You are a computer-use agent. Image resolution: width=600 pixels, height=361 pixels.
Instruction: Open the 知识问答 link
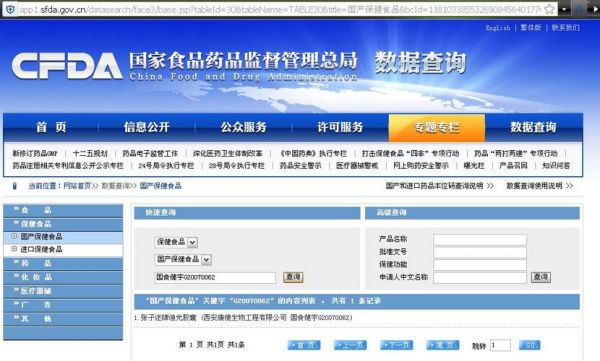[x=556, y=166]
